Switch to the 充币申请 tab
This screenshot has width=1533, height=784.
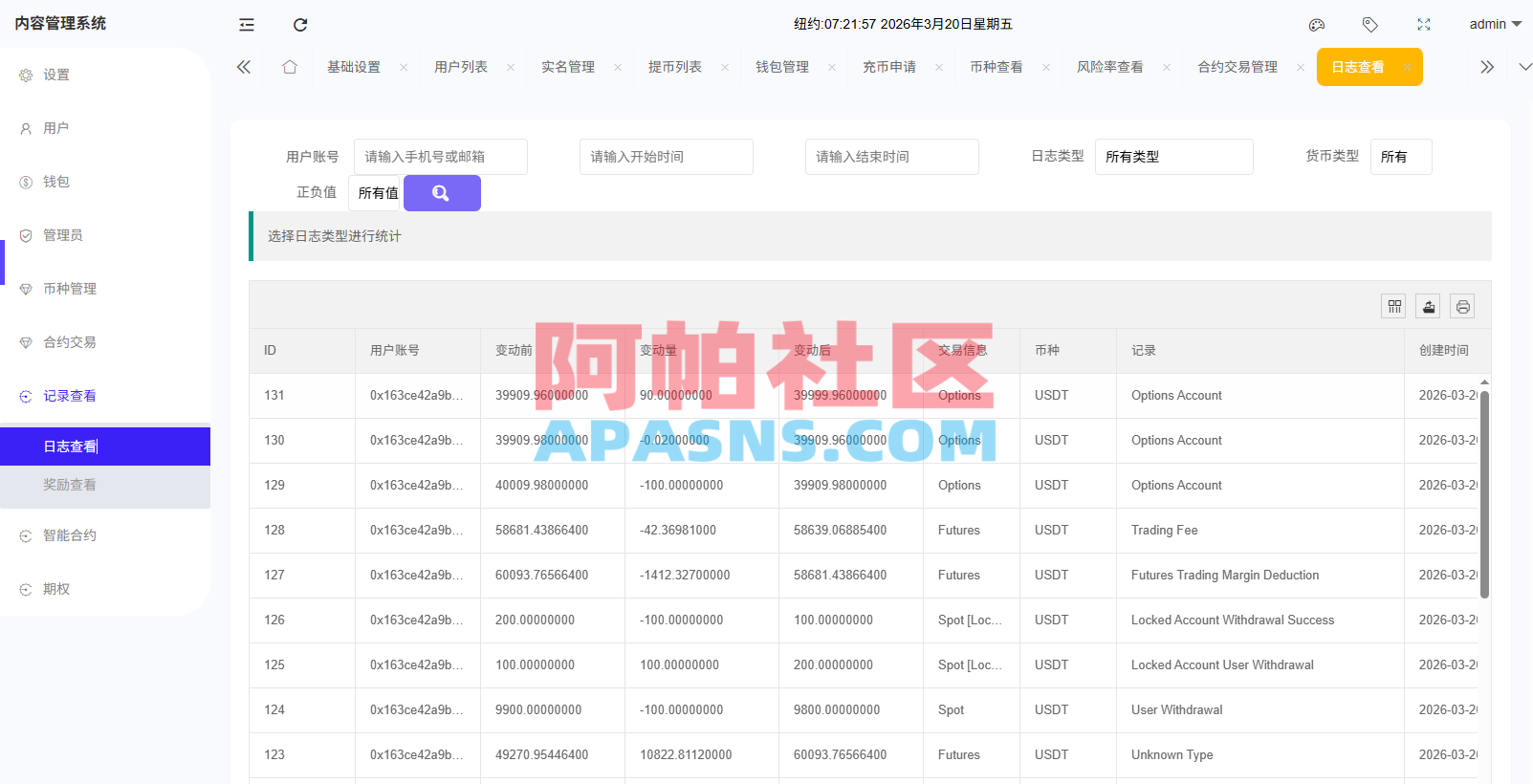coord(889,67)
